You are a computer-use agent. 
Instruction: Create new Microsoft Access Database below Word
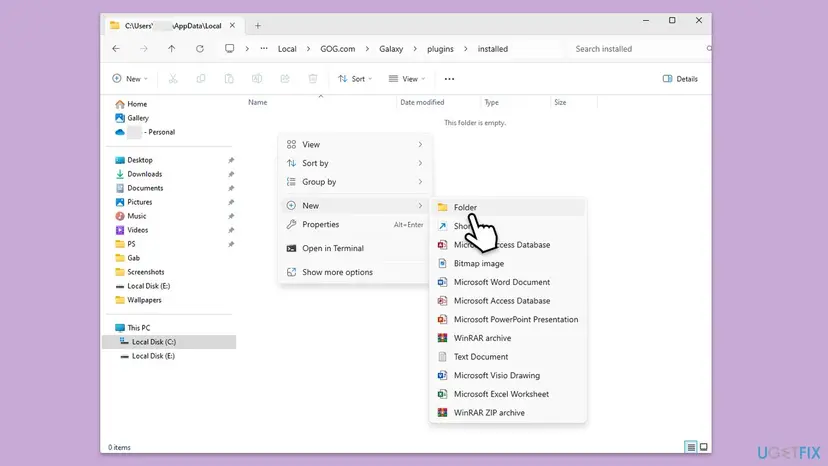tap(508, 301)
